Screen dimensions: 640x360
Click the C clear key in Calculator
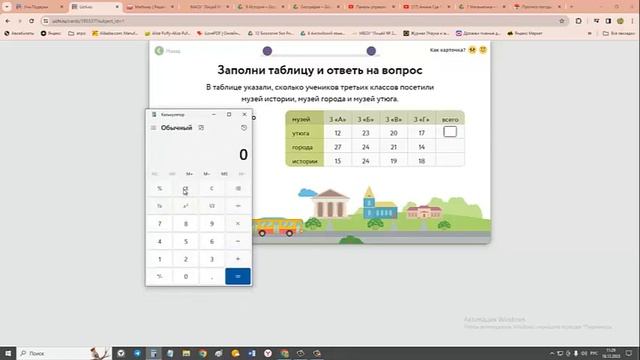pyautogui.click(x=212, y=188)
